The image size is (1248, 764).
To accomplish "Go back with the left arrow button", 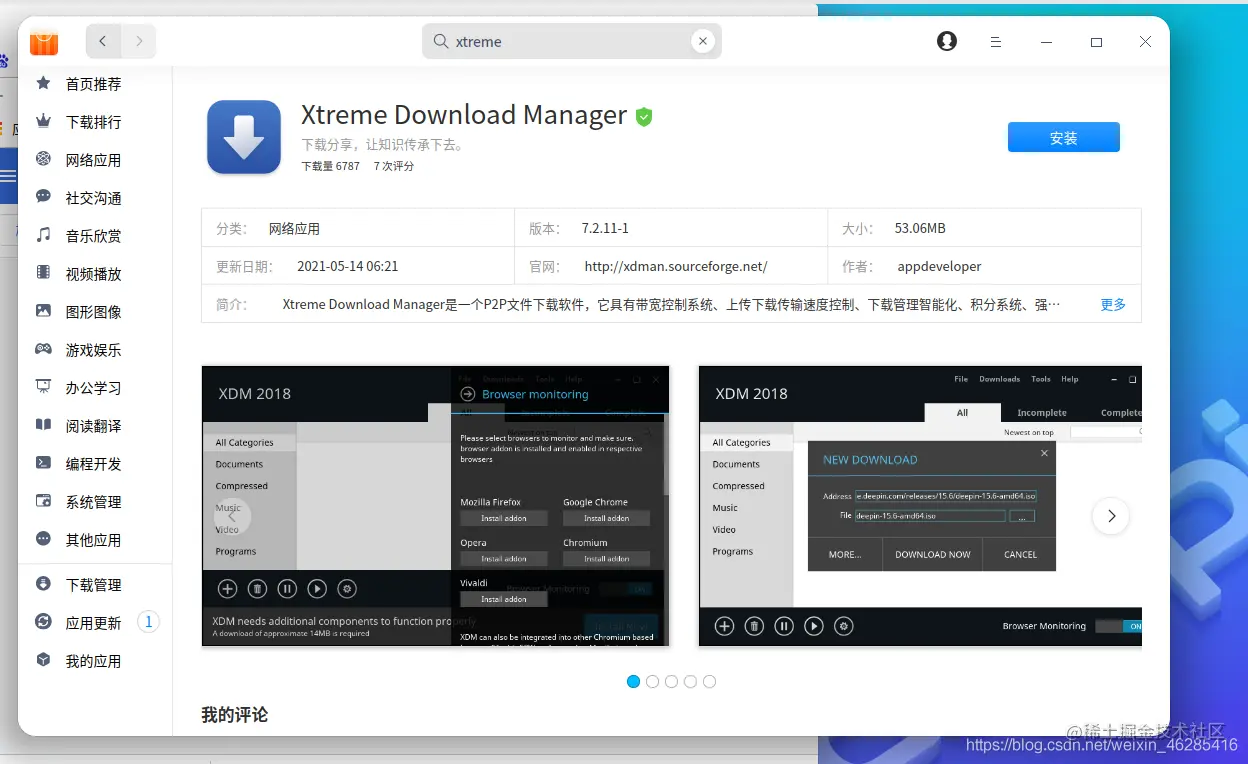I will click(103, 41).
